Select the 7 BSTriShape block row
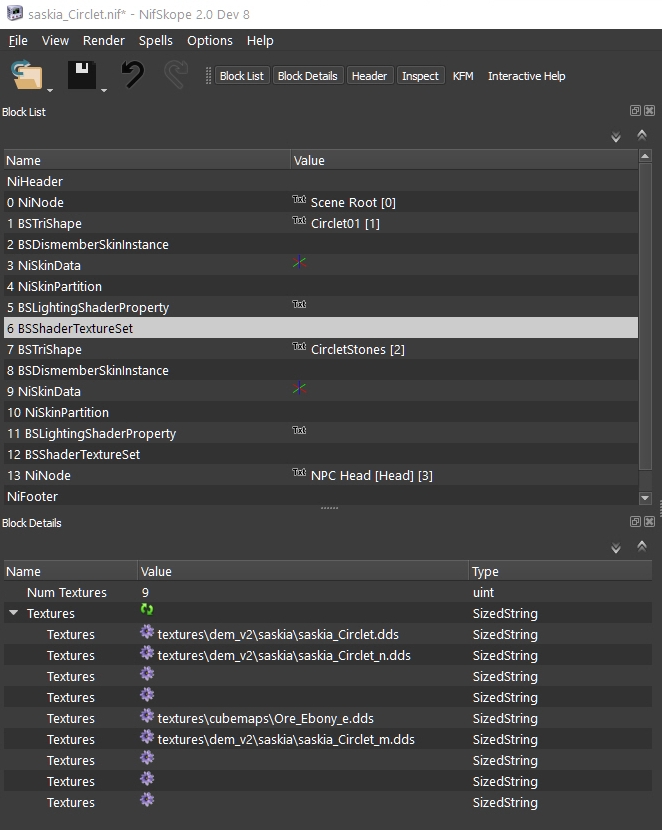The height and width of the screenshot is (830, 662). (x=50, y=349)
